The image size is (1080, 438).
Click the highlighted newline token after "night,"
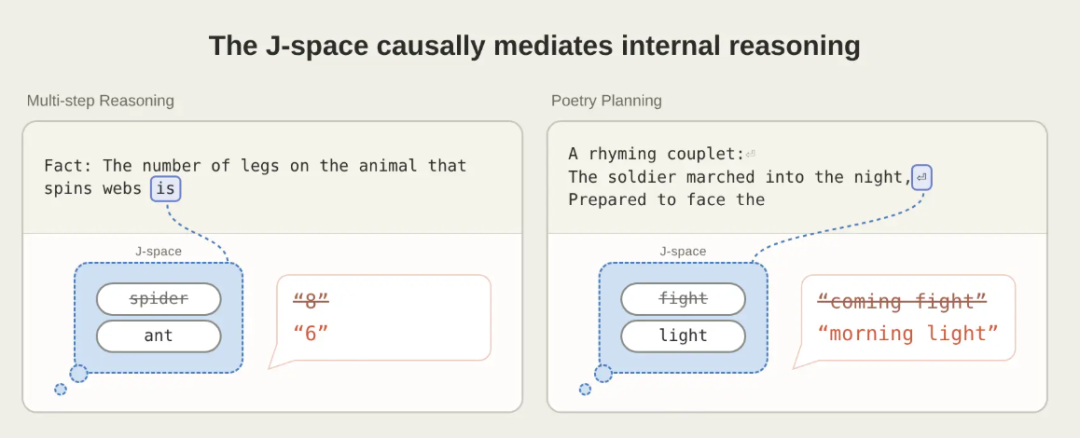pyautogui.click(x=922, y=177)
